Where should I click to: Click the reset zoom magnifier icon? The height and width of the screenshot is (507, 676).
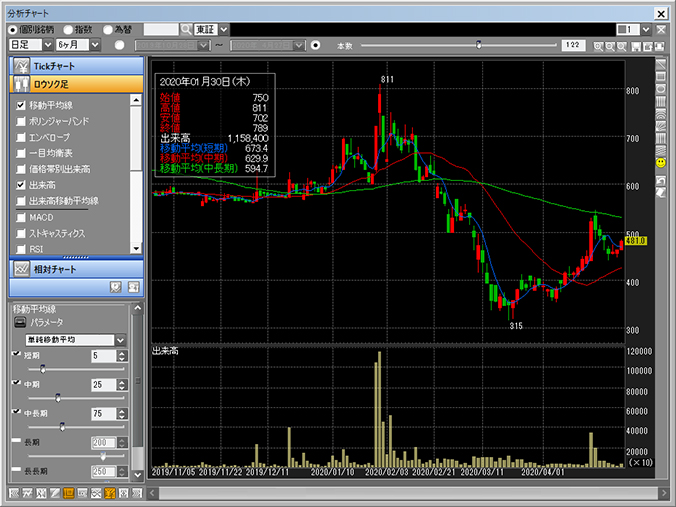tap(621, 46)
